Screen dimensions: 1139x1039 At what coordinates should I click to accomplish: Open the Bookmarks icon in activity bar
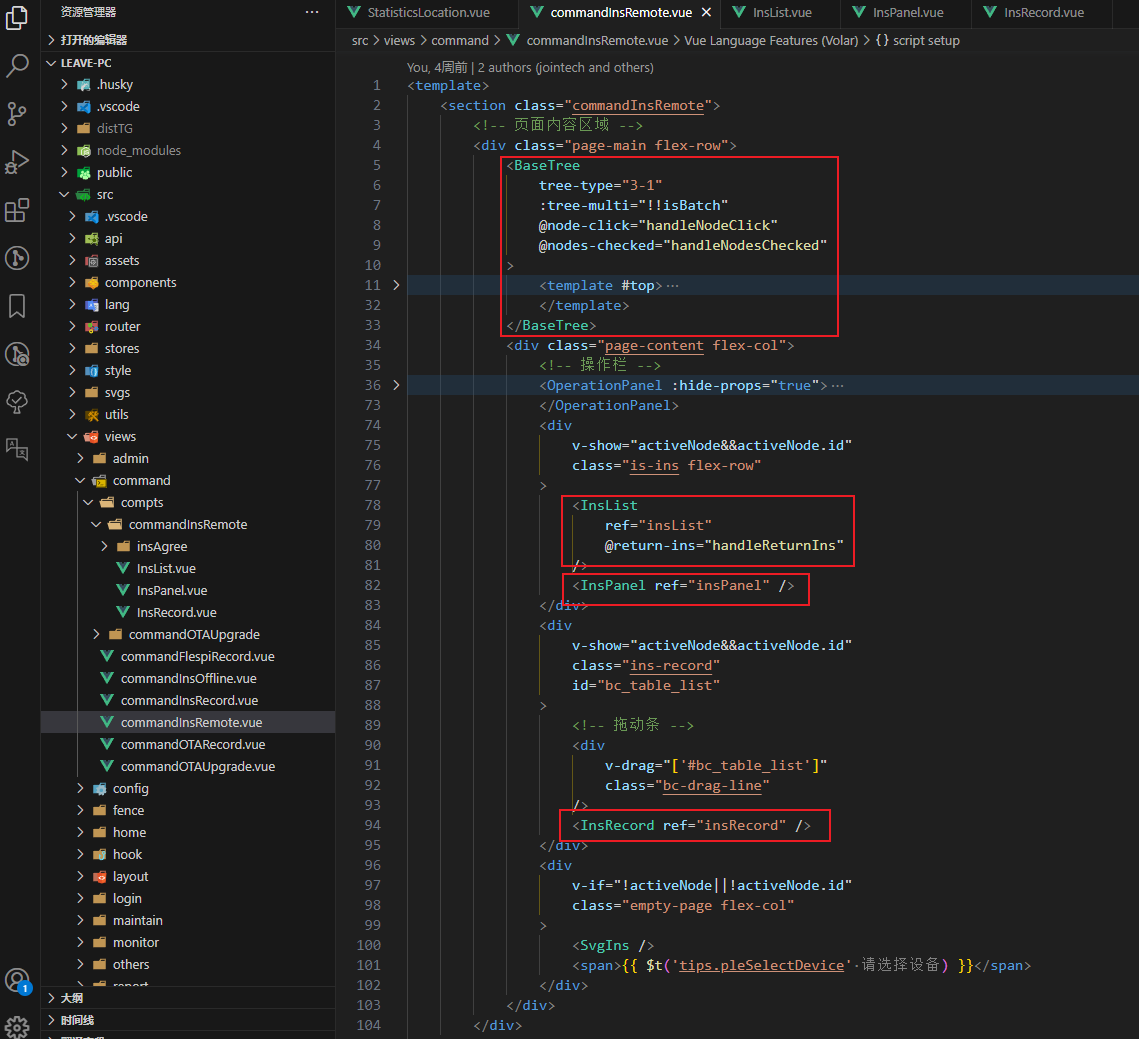(17, 306)
